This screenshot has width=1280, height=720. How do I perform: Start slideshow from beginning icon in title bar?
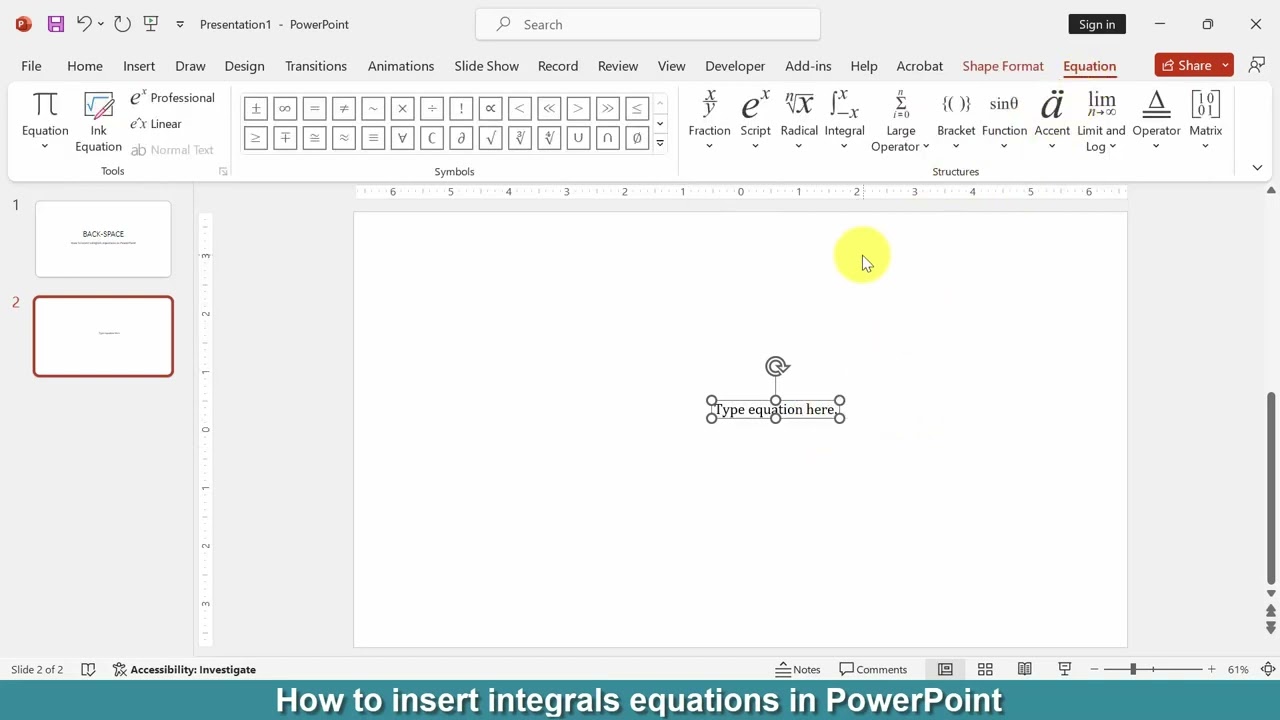(151, 24)
